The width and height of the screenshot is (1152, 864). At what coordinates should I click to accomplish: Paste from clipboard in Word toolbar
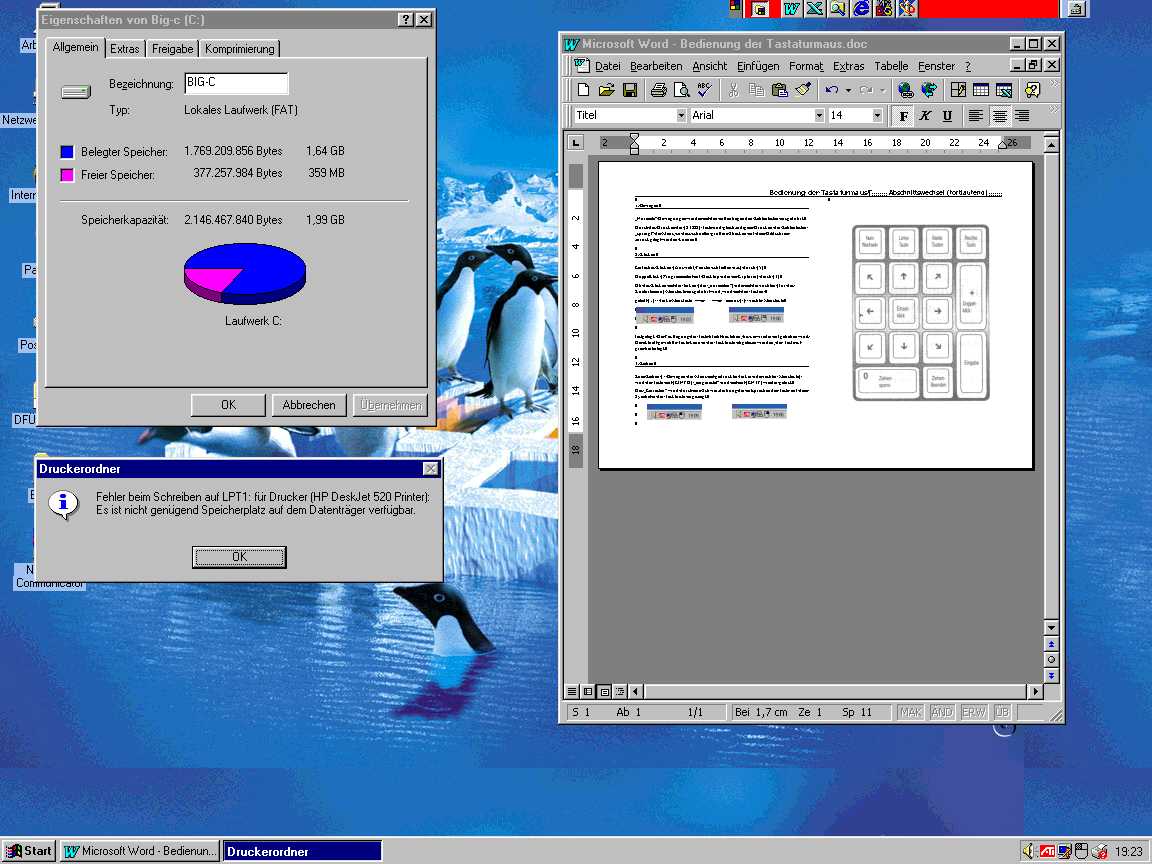point(780,90)
